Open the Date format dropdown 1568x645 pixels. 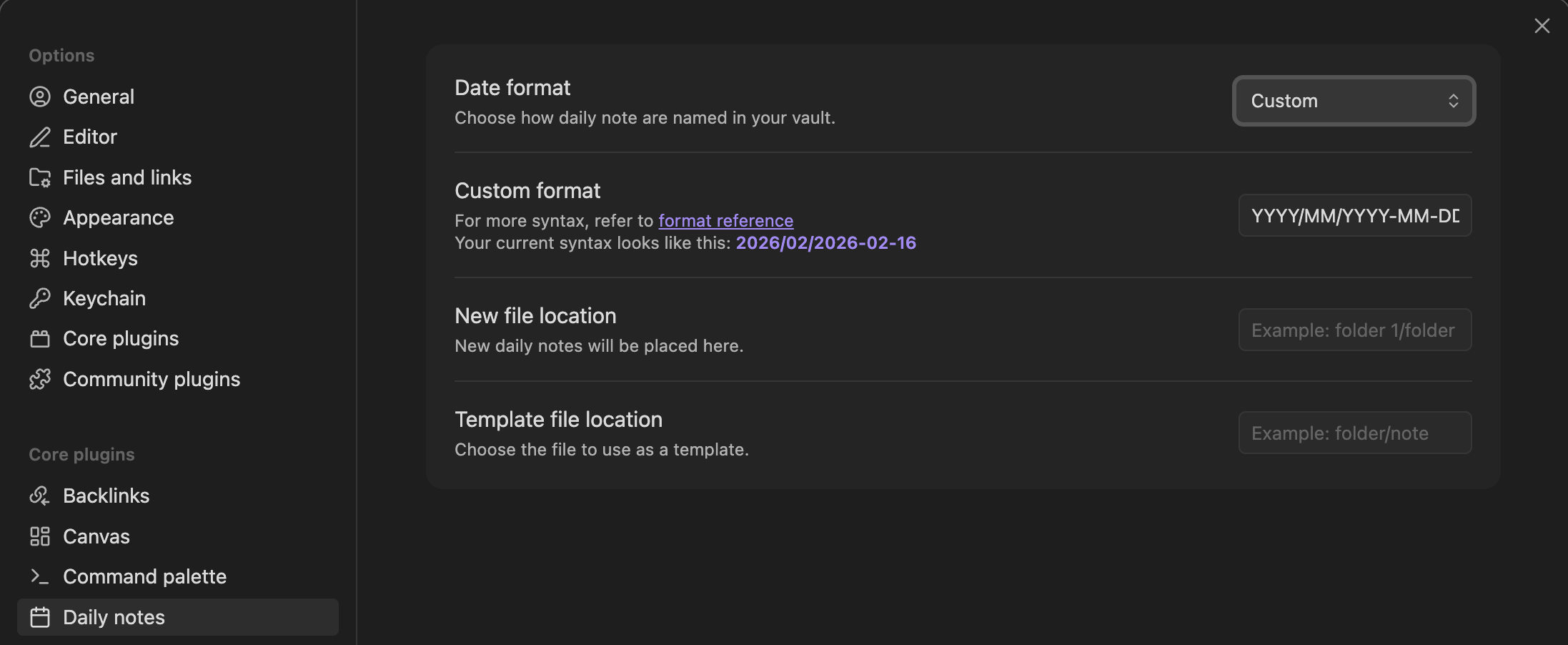tap(1353, 101)
